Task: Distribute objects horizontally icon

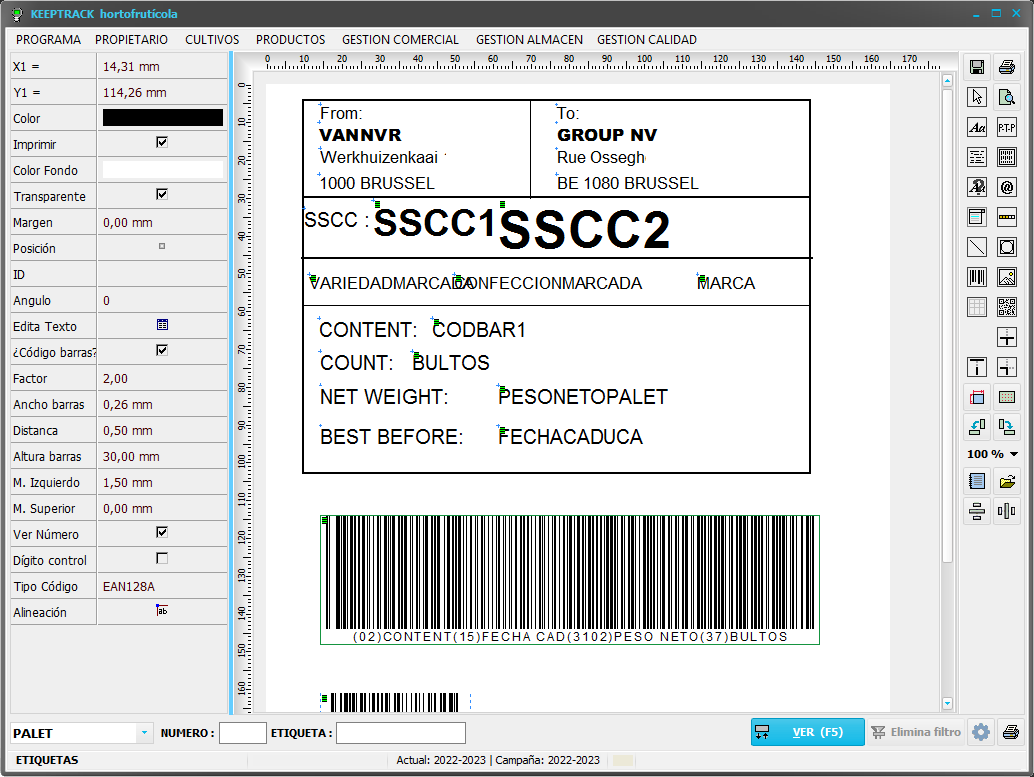Action: click(x=1006, y=511)
